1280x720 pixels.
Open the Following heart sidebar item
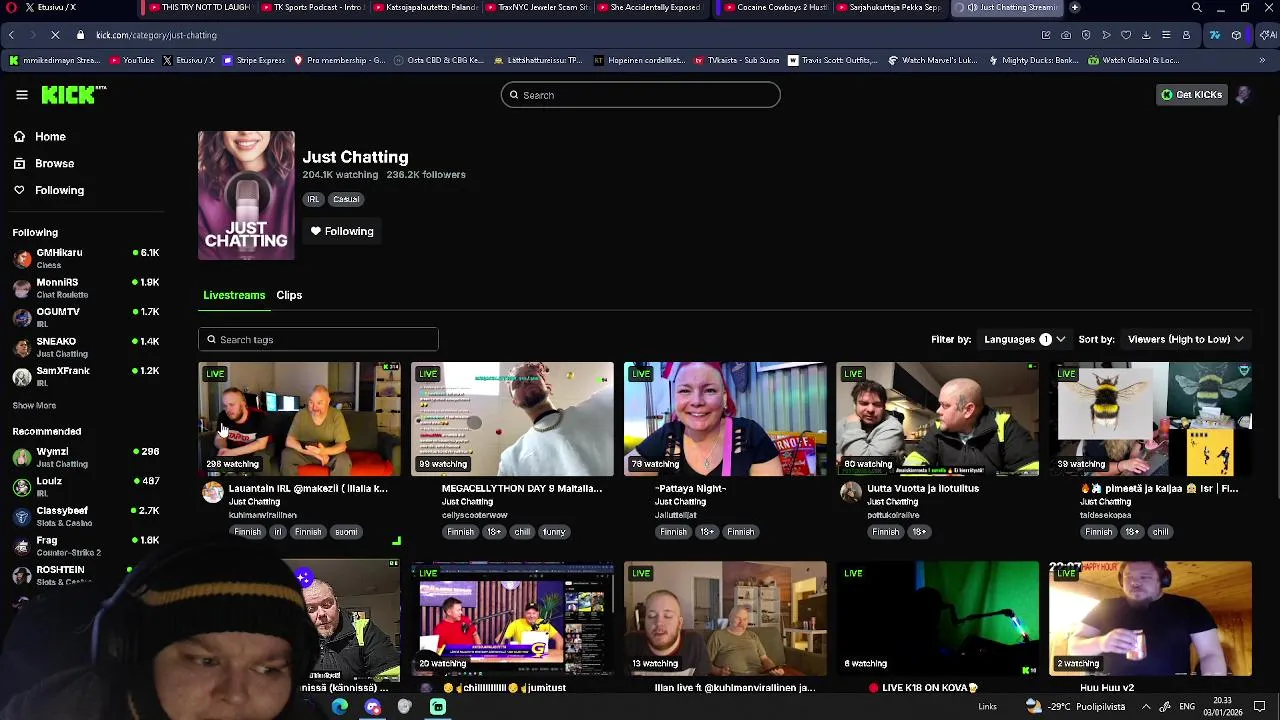(59, 190)
